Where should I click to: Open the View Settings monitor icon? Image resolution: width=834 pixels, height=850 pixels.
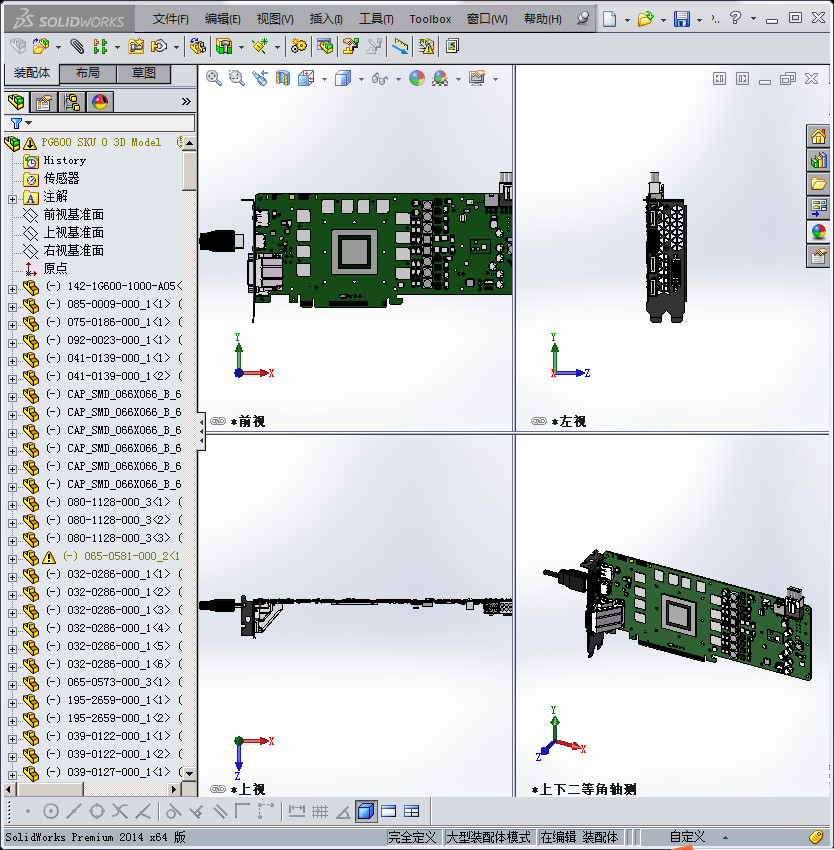[477, 79]
